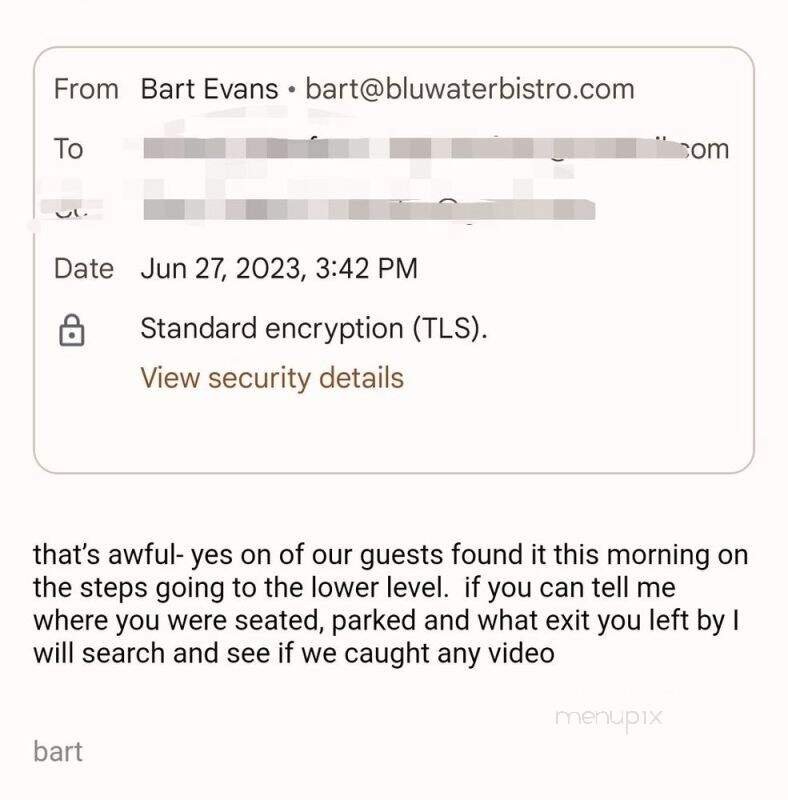
Task: Click the bart@bluwaterbistro.com email address
Action: [x=469, y=89]
